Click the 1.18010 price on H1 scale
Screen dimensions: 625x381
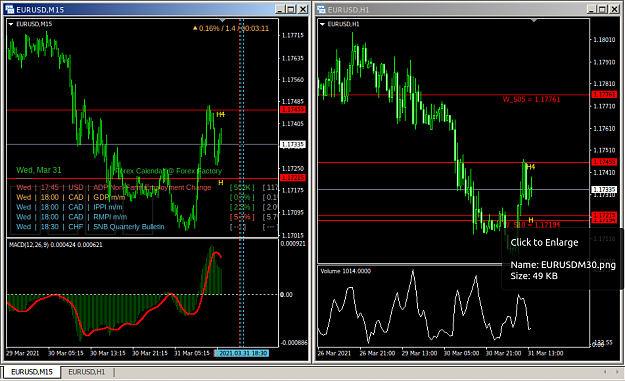click(604, 39)
